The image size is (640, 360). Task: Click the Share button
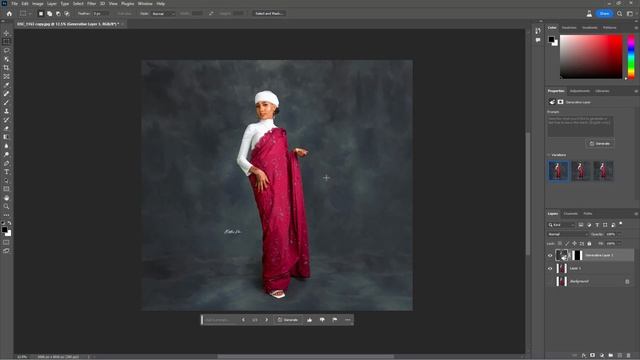(x=604, y=13)
